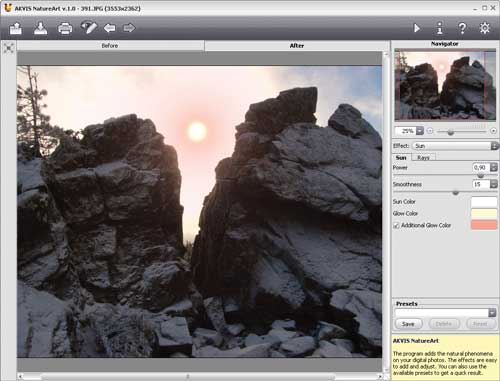Click the Smoothness value field
The width and height of the screenshot is (500, 381).
[x=481, y=184]
